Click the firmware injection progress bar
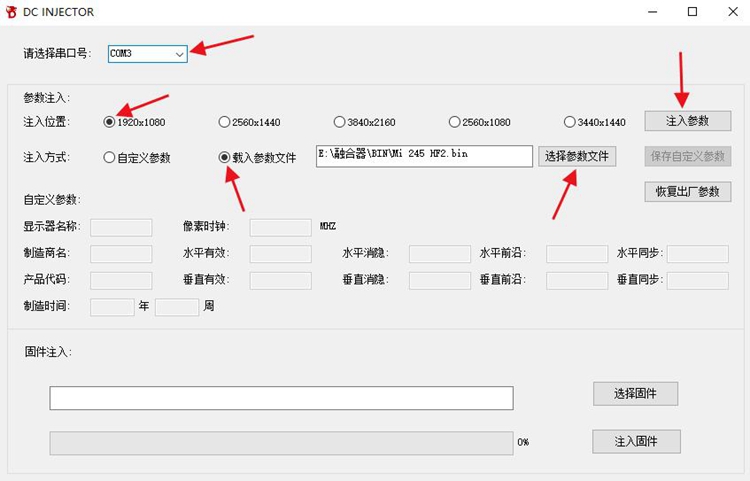Screen dimensions: 750x481 click(x=281, y=442)
